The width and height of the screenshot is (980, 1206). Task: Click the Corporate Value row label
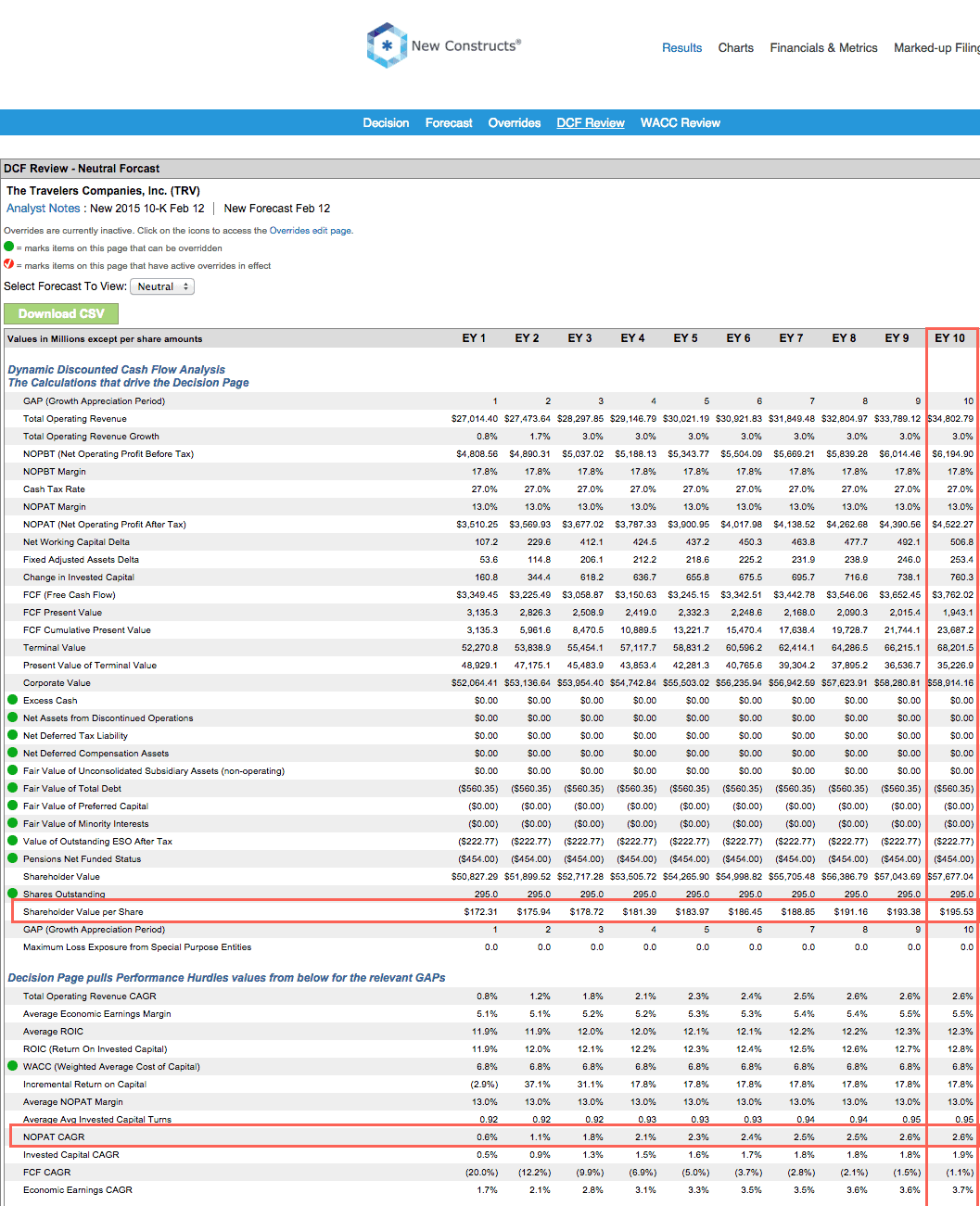57,683
